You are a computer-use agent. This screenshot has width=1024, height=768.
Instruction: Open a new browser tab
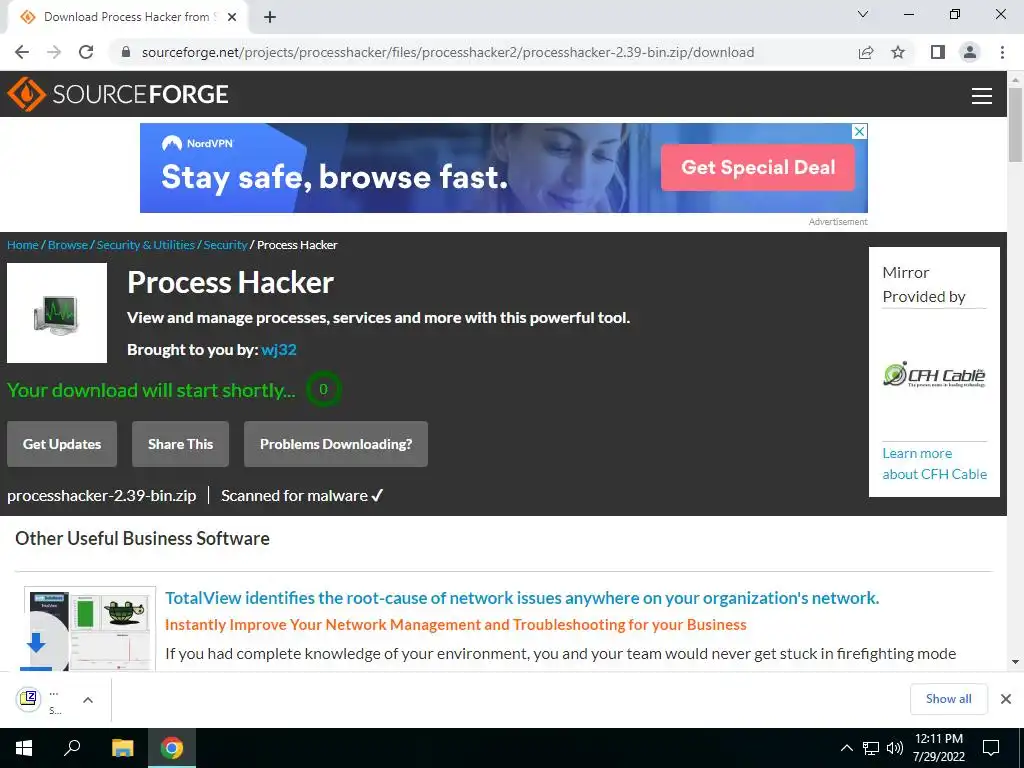[270, 18]
